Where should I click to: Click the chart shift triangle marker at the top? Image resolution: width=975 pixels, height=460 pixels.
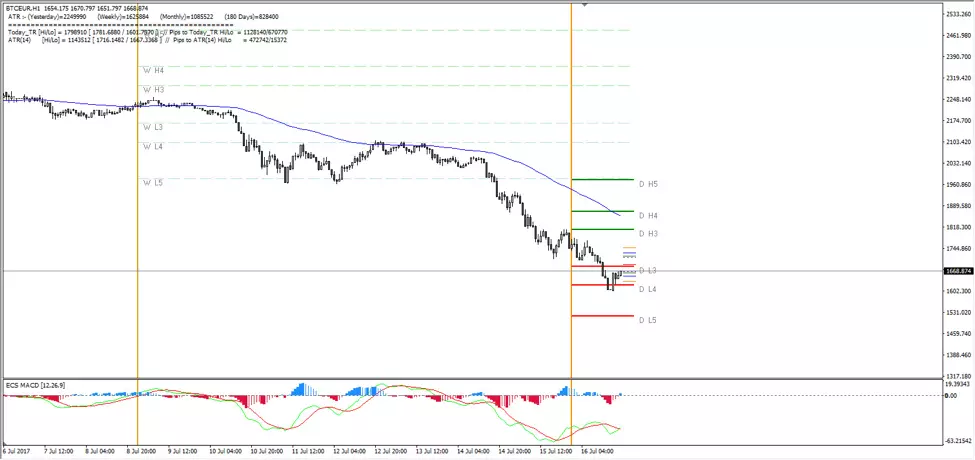pyautogui.click(x=585, y=5)
